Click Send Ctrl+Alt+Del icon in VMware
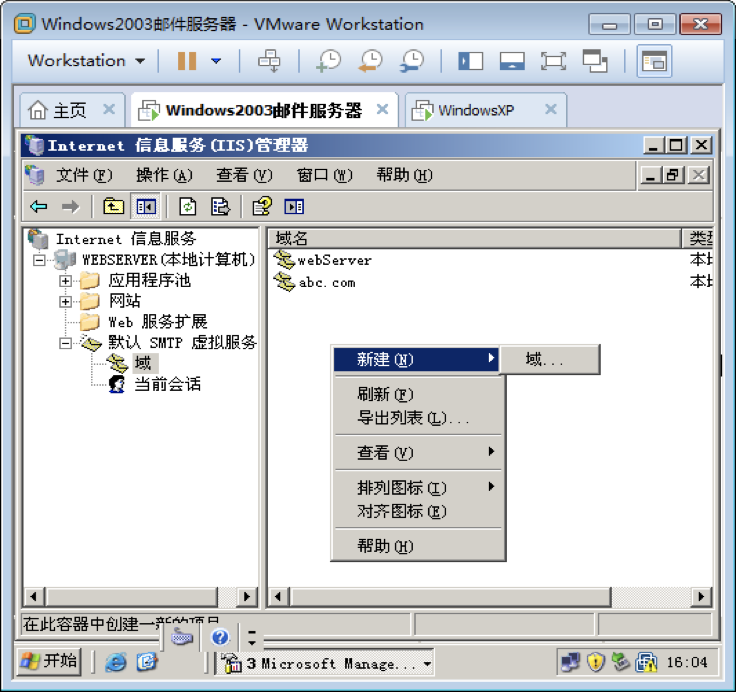 [269, 61]
